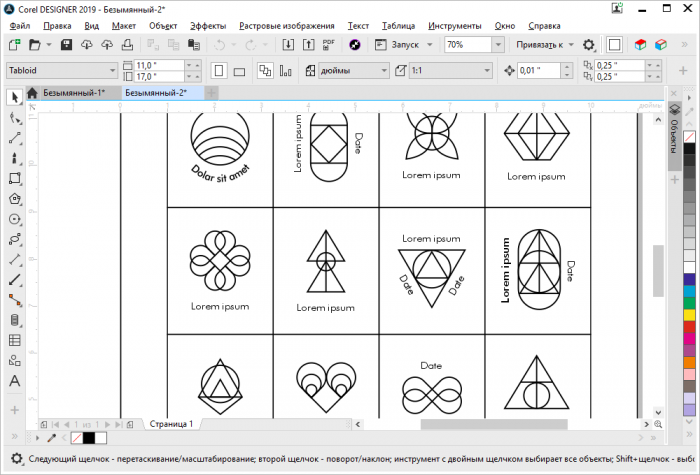Open the Эффекты menu

(208, 24)
